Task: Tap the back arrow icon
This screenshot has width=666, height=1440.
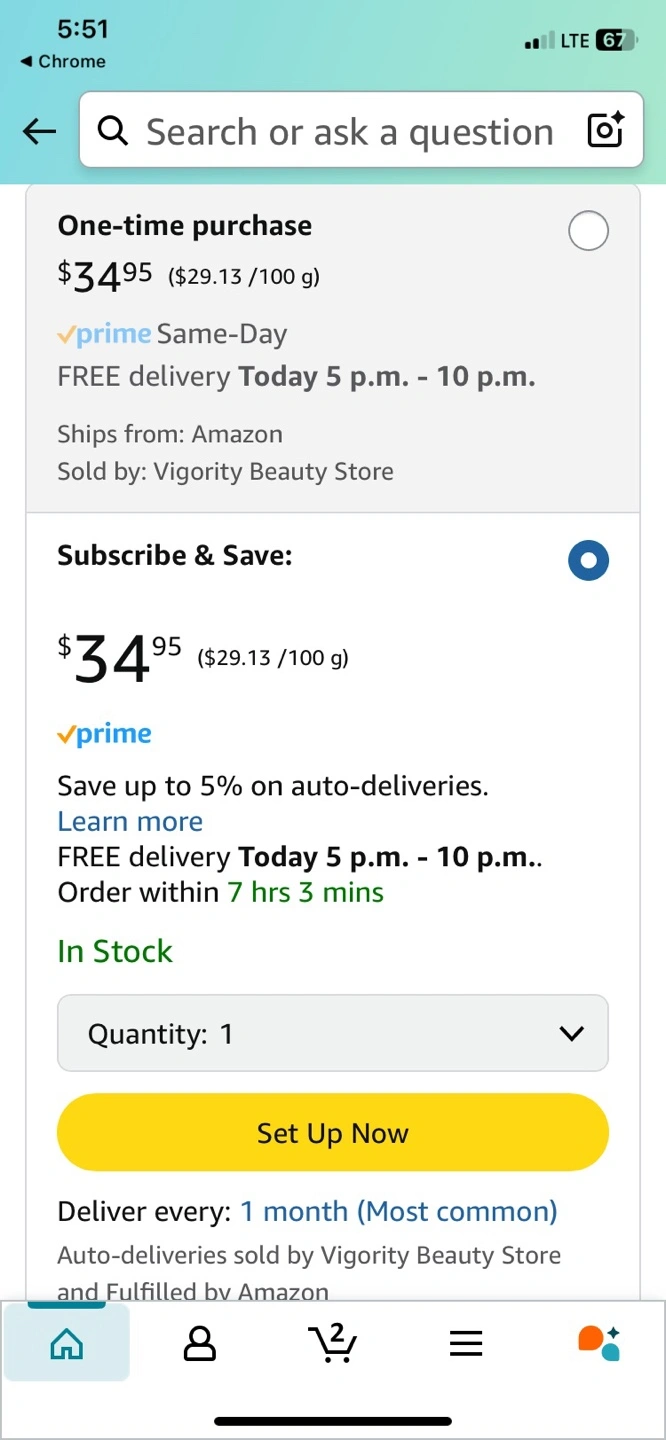Action: [x=39, y=131]
